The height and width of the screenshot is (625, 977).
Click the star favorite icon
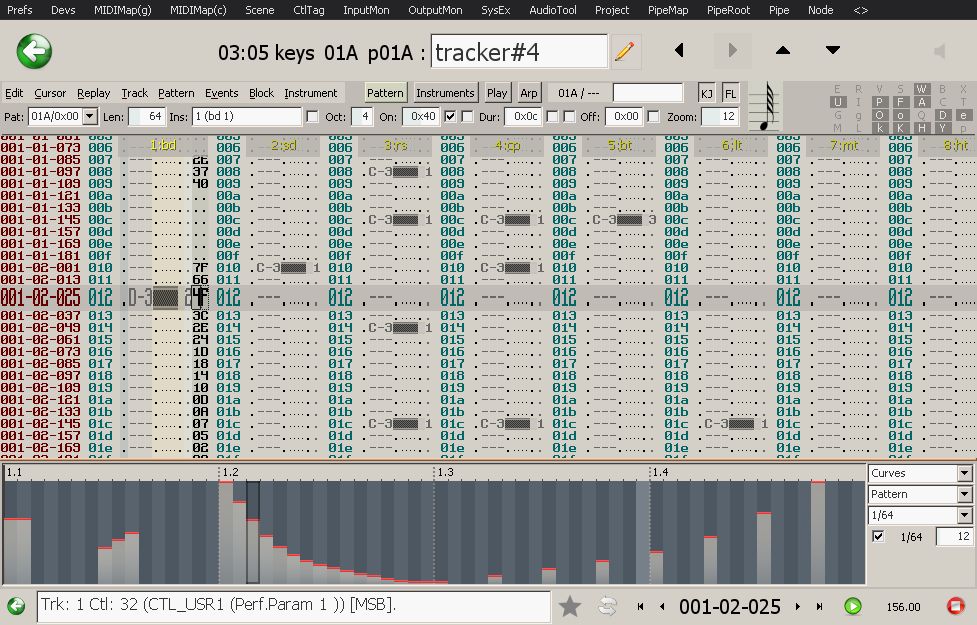pyautogui.click(x=570, y=606)
